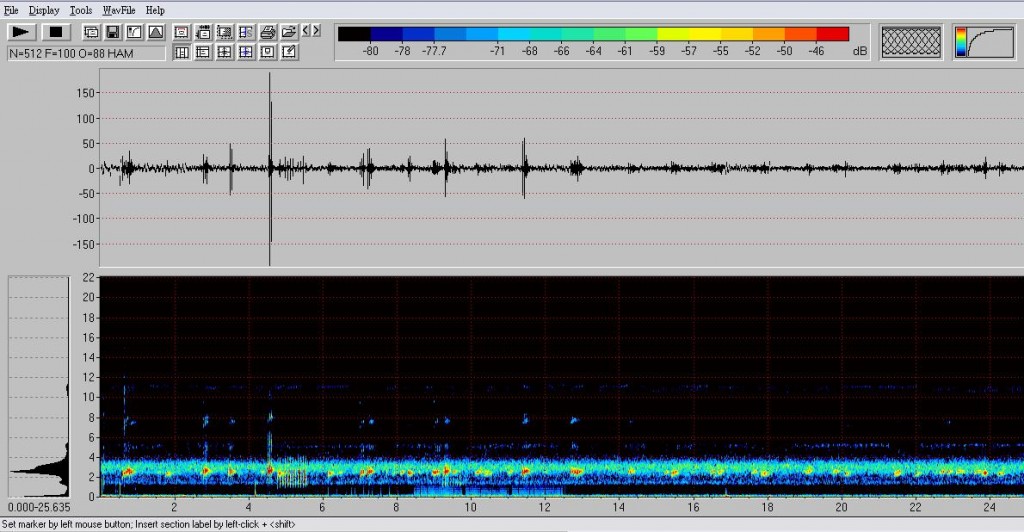Click the red segment of the dB color scale
Screen dimensions: 1024x532
[x=832, y=34]
